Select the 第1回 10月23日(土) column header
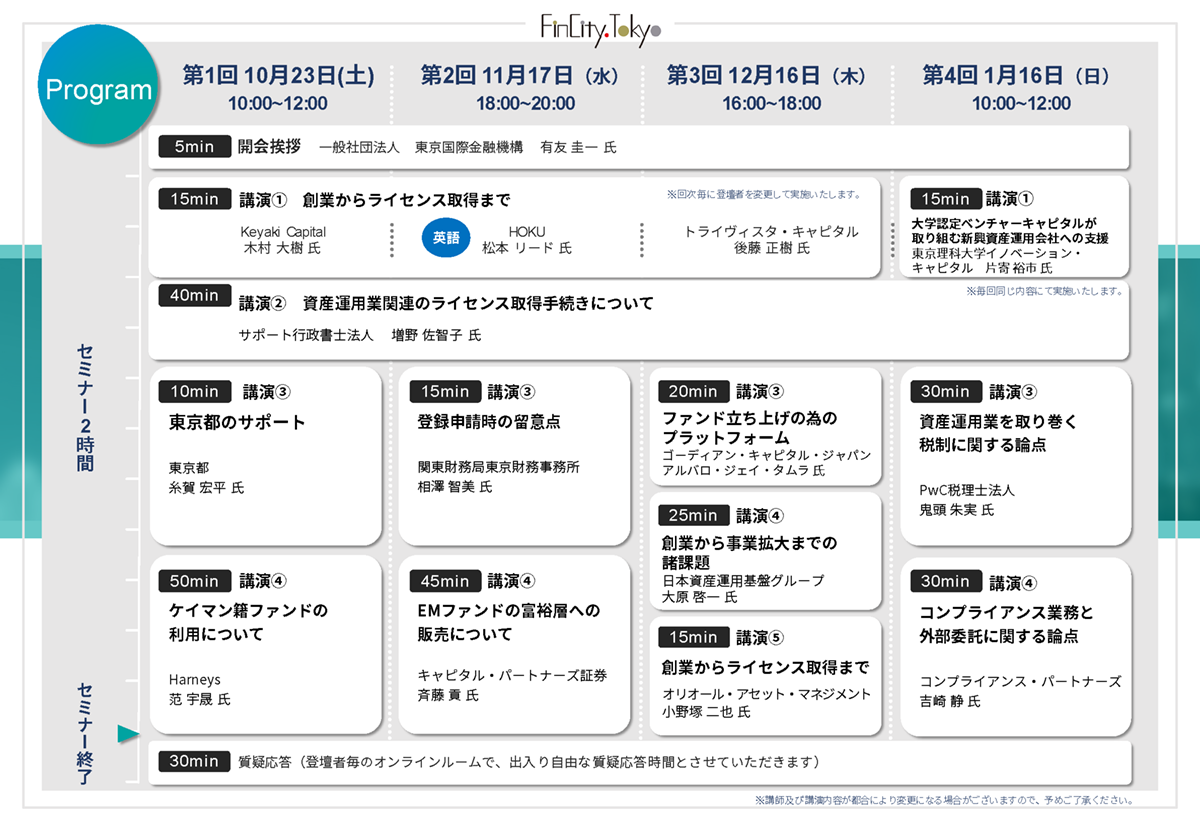Screen dimensions: 1200x831 [278, 76]
